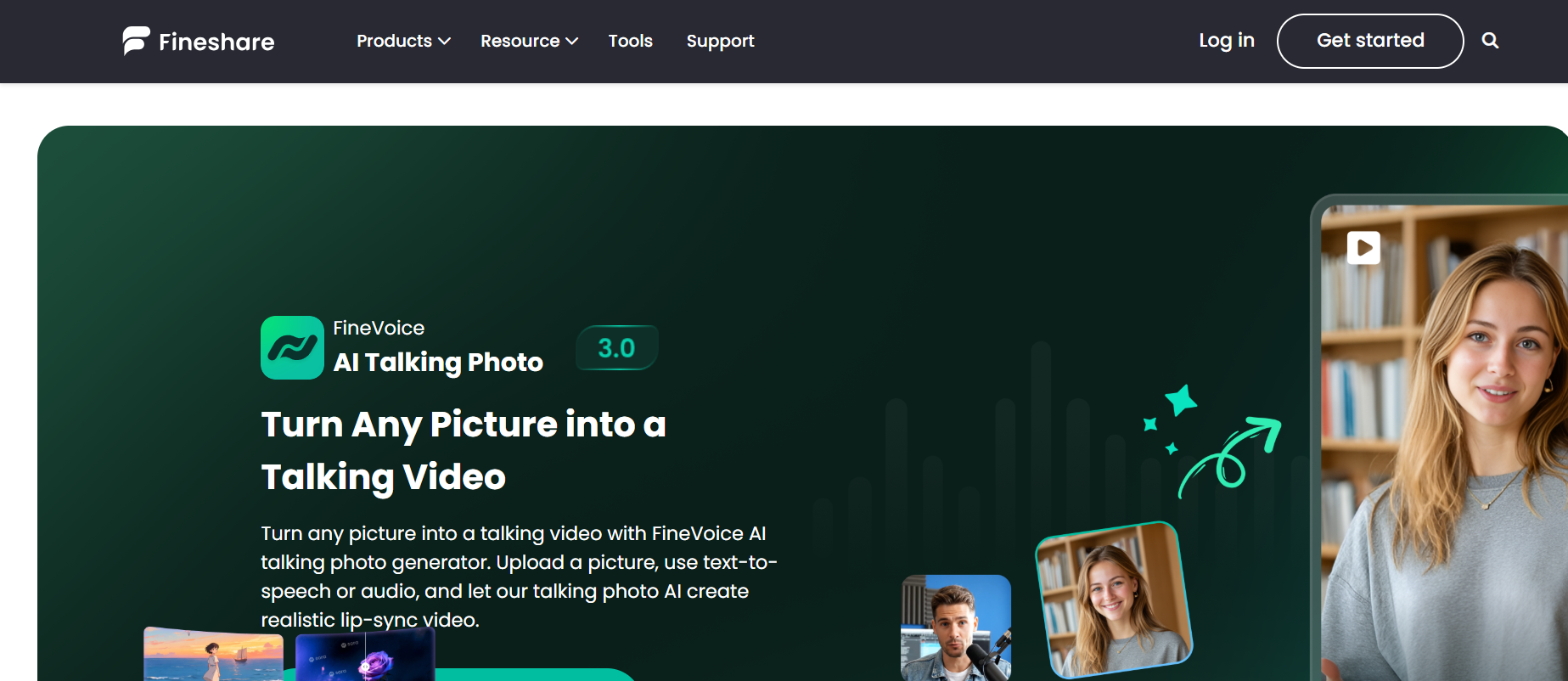Click the FineVoice green app icon
This screenshot has width=1568, height=681.
point(292,347)
